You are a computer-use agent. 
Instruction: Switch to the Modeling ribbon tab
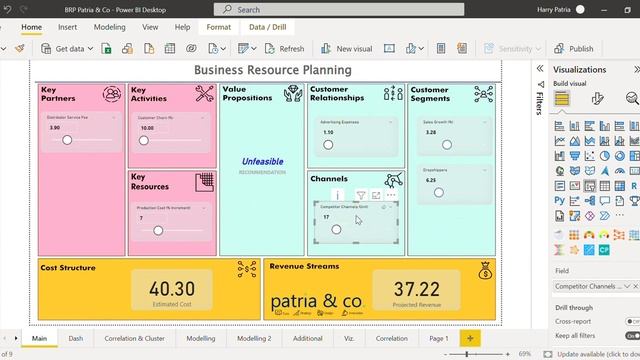click(109, 27)
